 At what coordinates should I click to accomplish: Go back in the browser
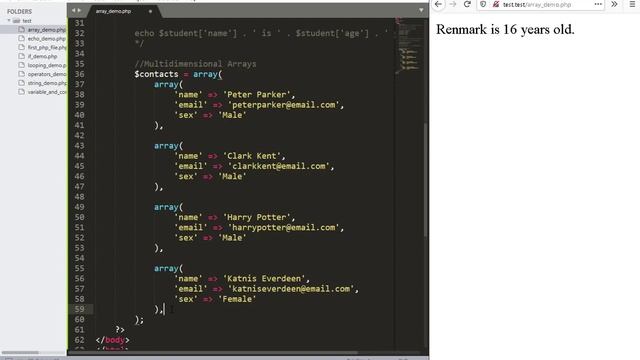coord(438,4)
